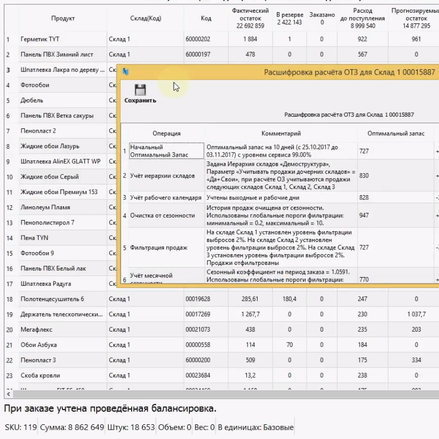This screenshot has width=439, height=439.
Task: Click the В резерве column header
Action: 289,18
